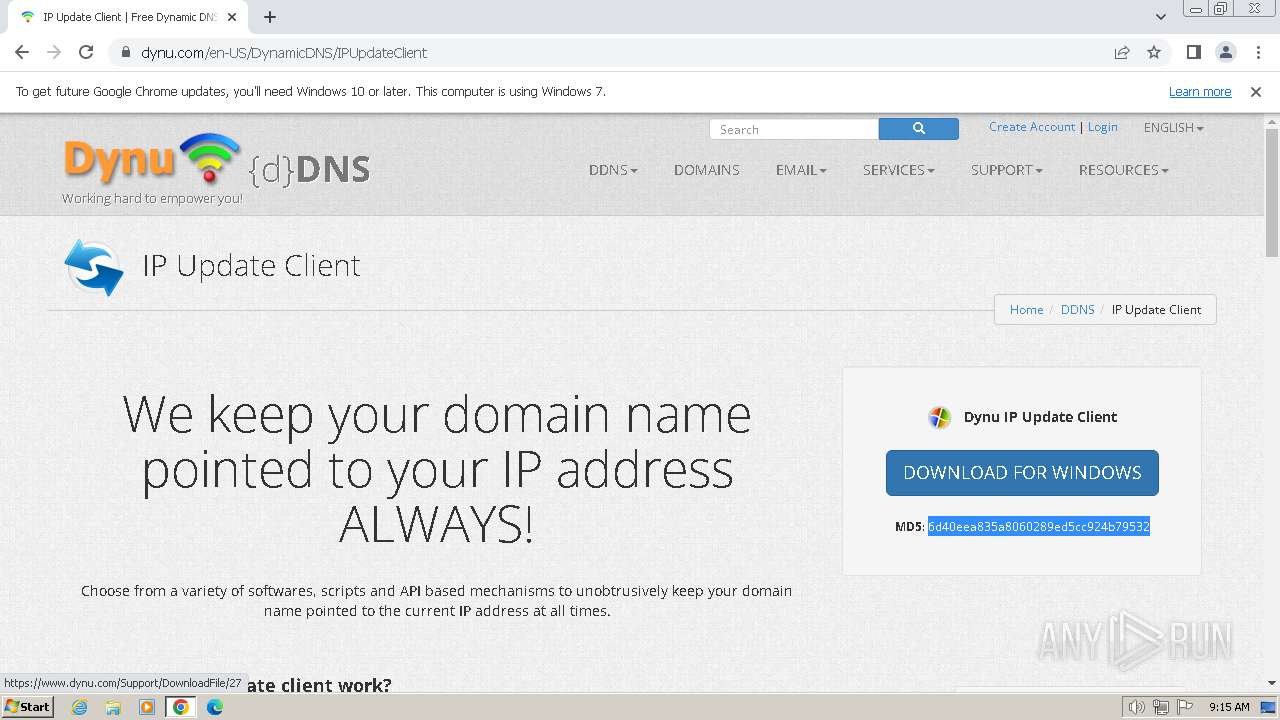Open the share page icon in the address bar

point(1122,52)
